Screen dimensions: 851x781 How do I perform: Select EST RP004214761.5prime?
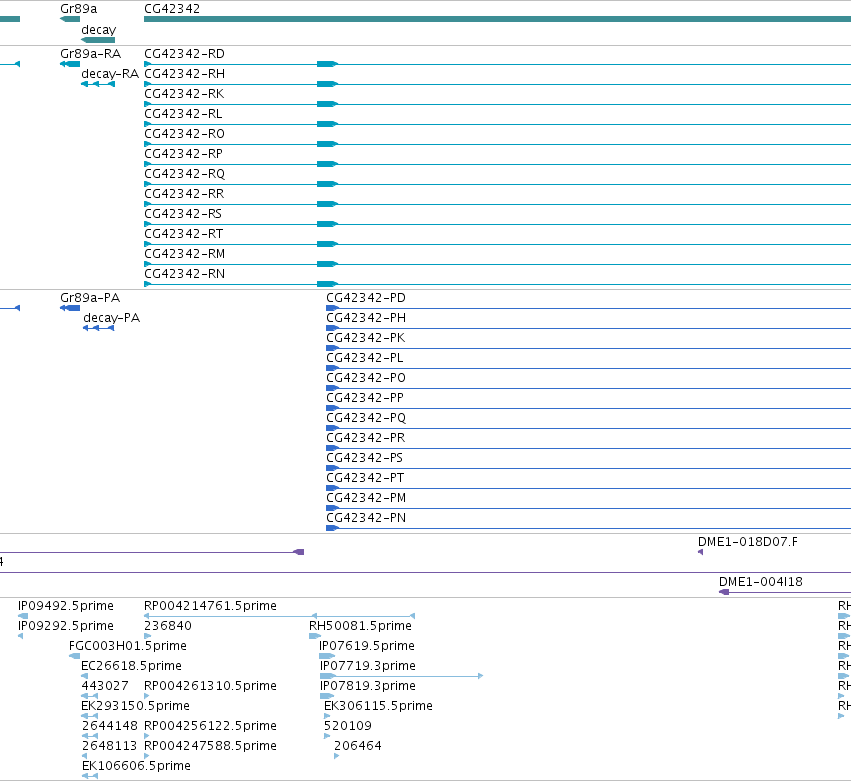(x=211, y=606)
